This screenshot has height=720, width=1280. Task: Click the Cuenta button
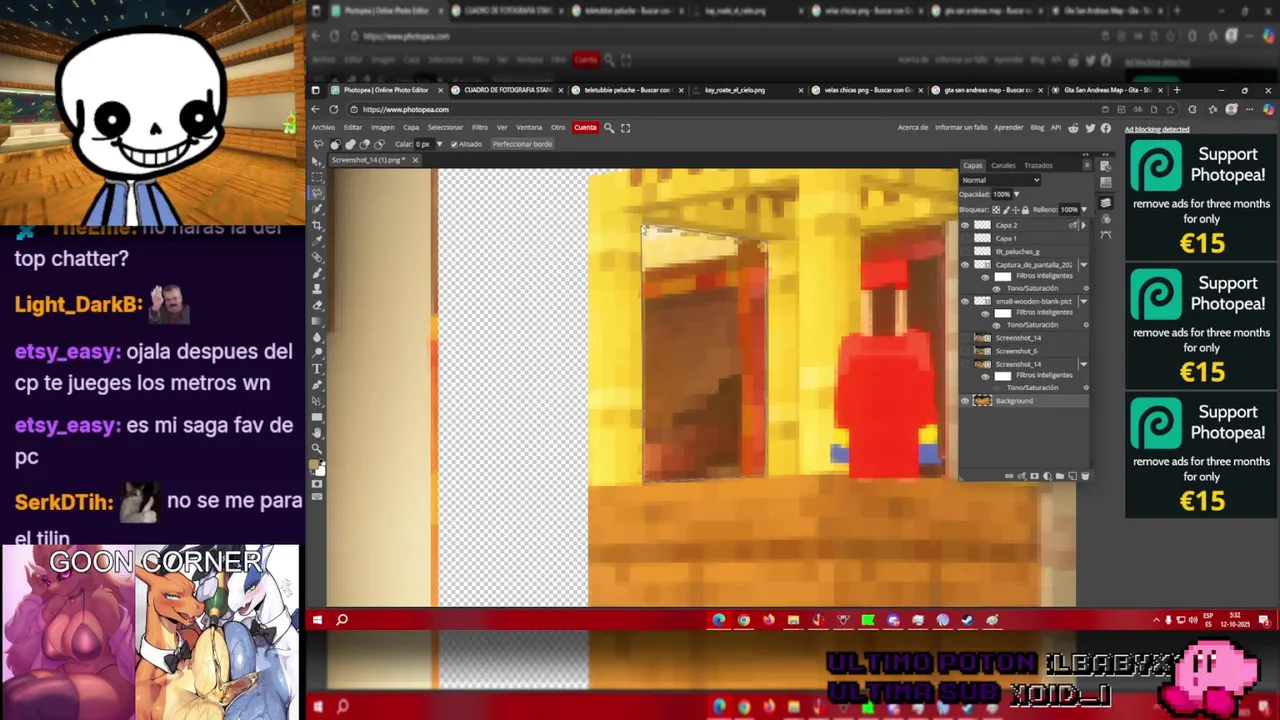coord(586,127)
